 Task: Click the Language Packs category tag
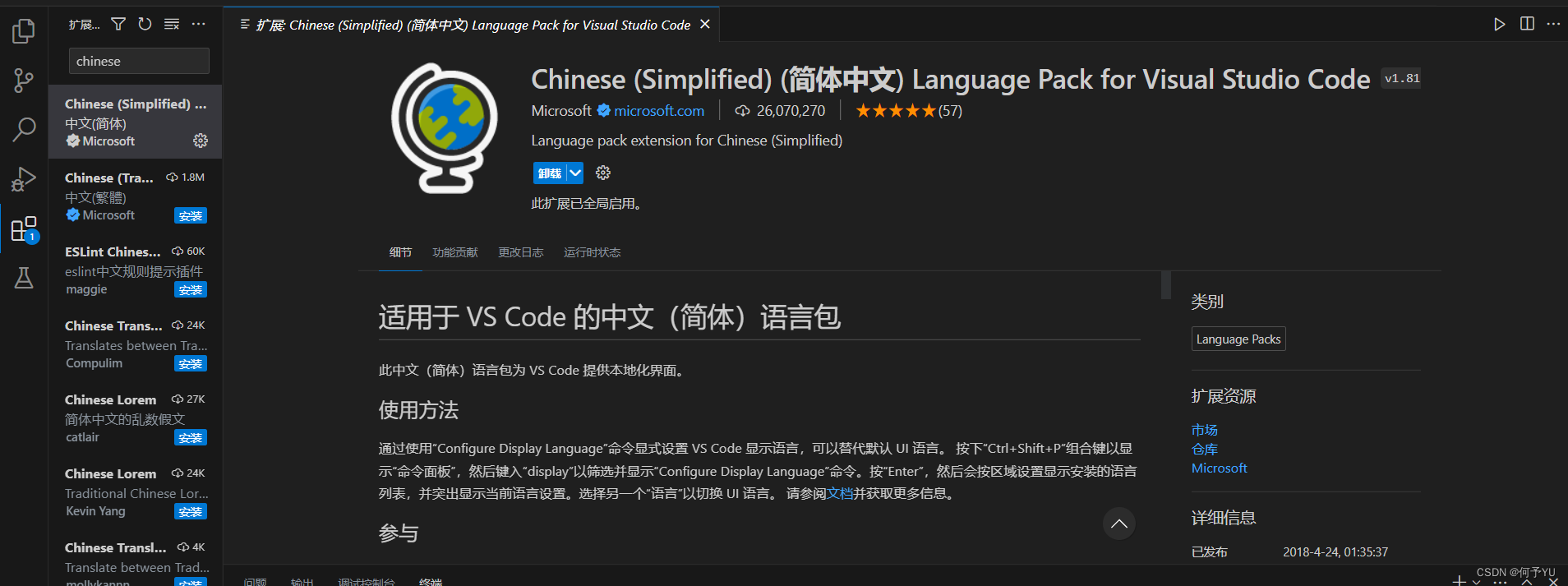1238,339
